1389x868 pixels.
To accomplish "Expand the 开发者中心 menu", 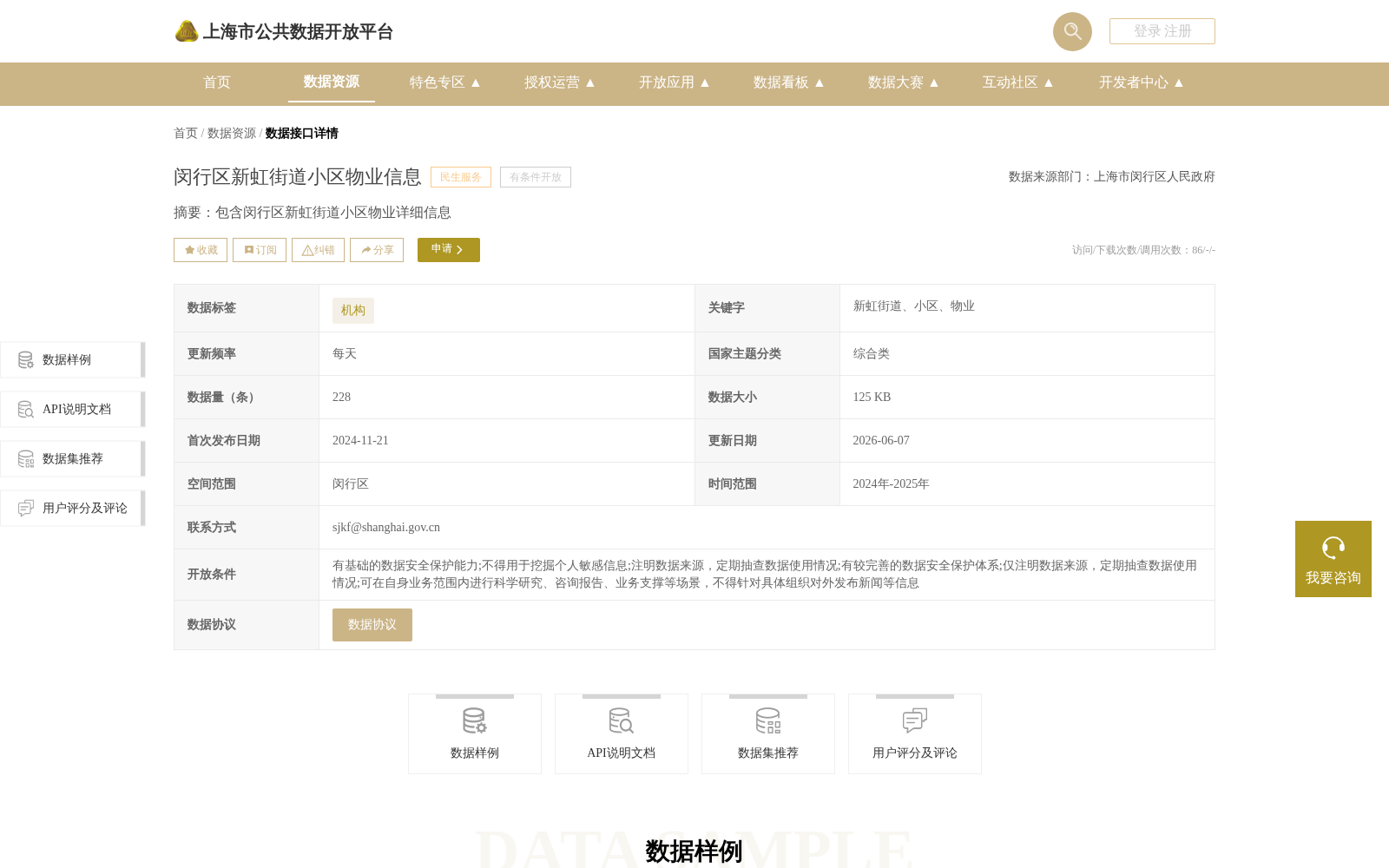I will (x=1142, y=82).
